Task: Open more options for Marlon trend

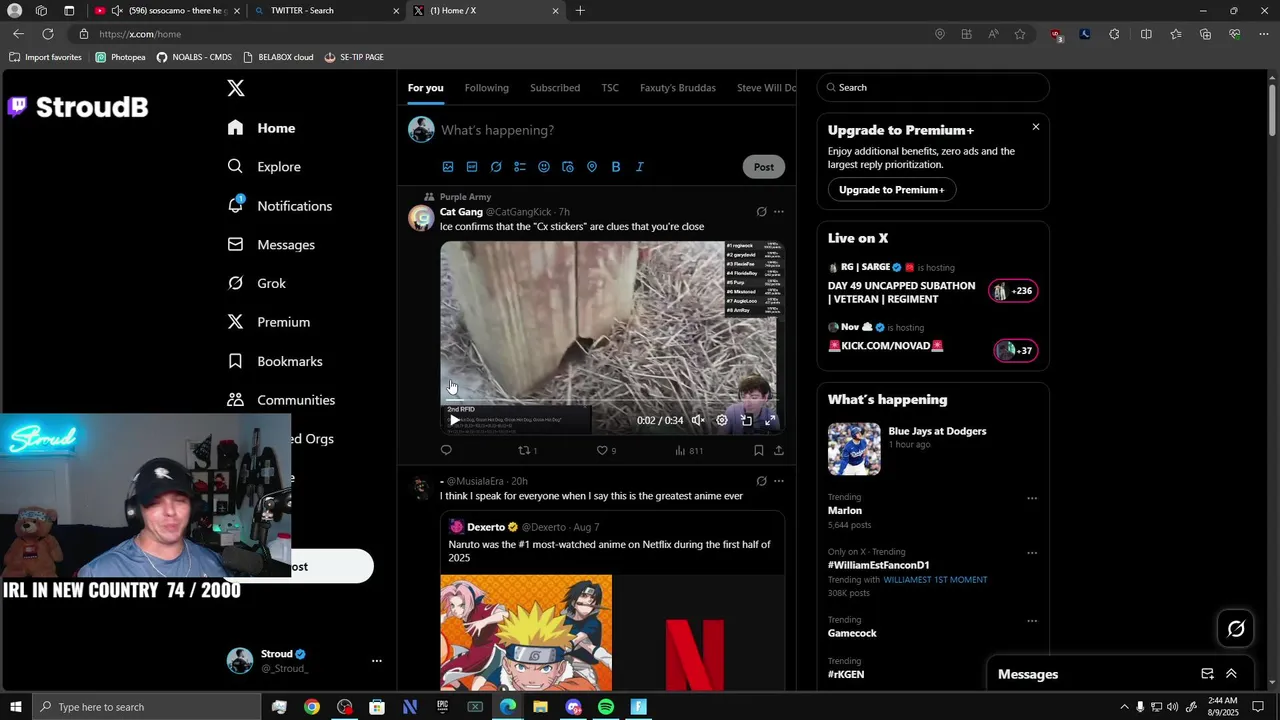Action: click(x=1032, y=498)
